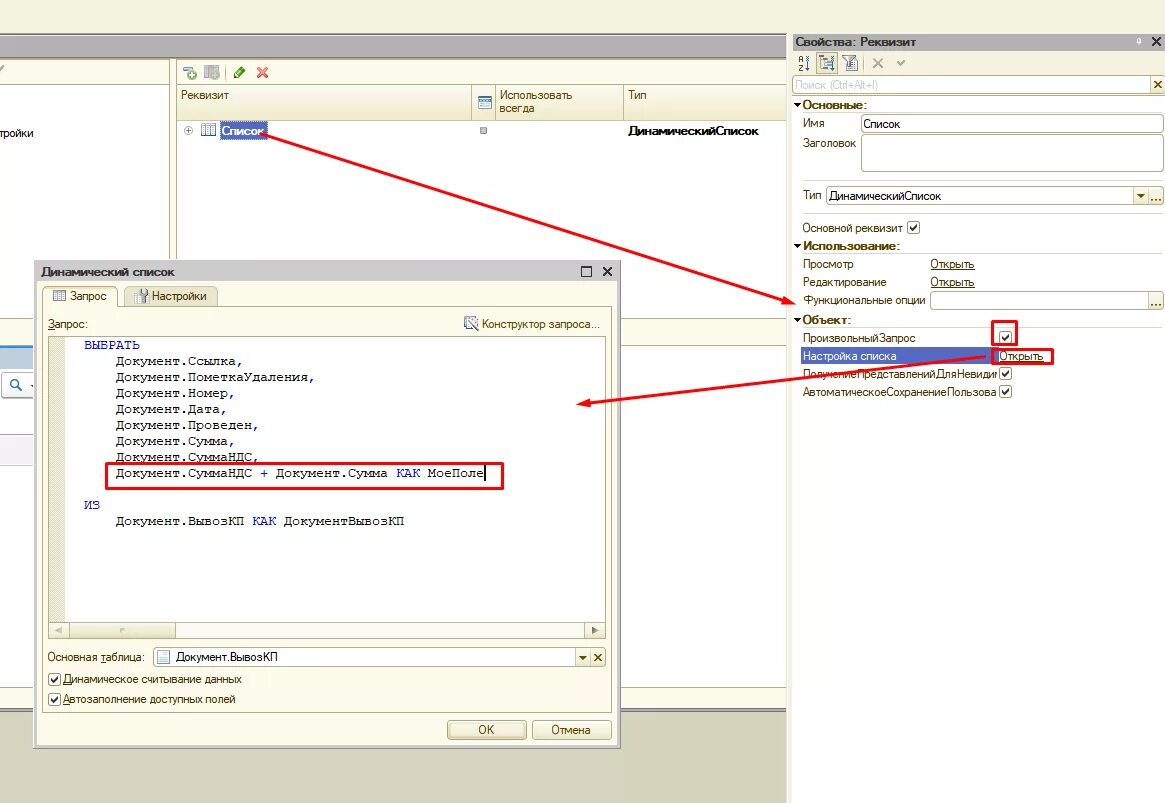The width and height of the screenshot is (1165, 803).
Task: Clear the Основная таблица field with X
Action: pyautogui.click(x=597, y=657)
